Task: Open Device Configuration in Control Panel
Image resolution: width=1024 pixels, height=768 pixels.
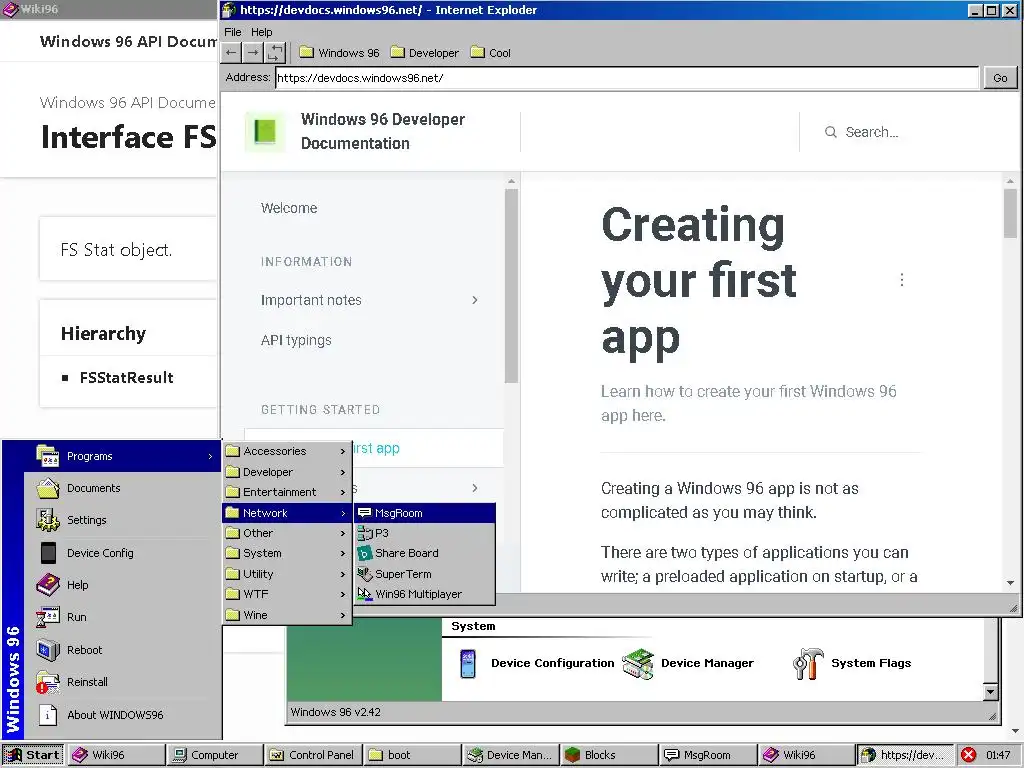Action: point(536,664)
